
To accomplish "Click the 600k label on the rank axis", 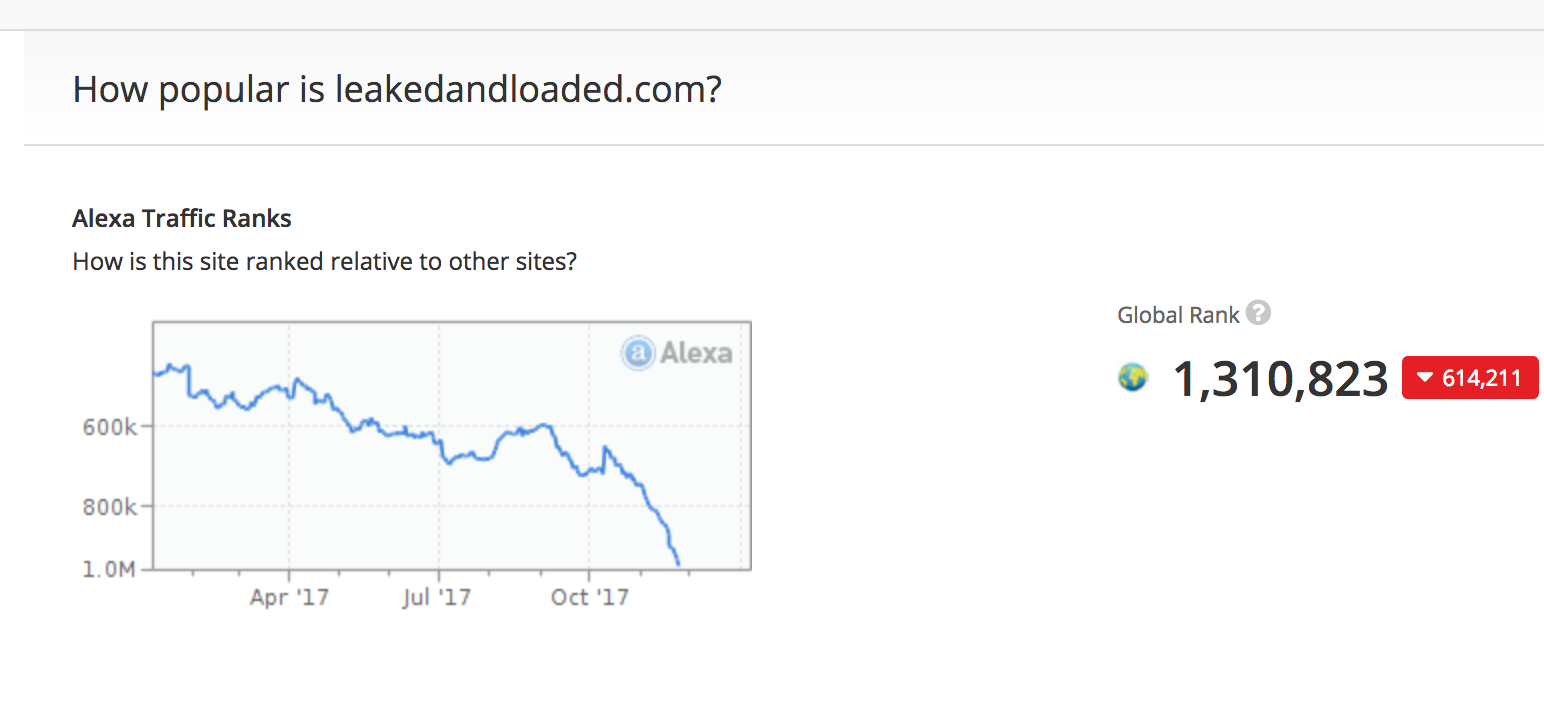I will [x=110, y=427].
